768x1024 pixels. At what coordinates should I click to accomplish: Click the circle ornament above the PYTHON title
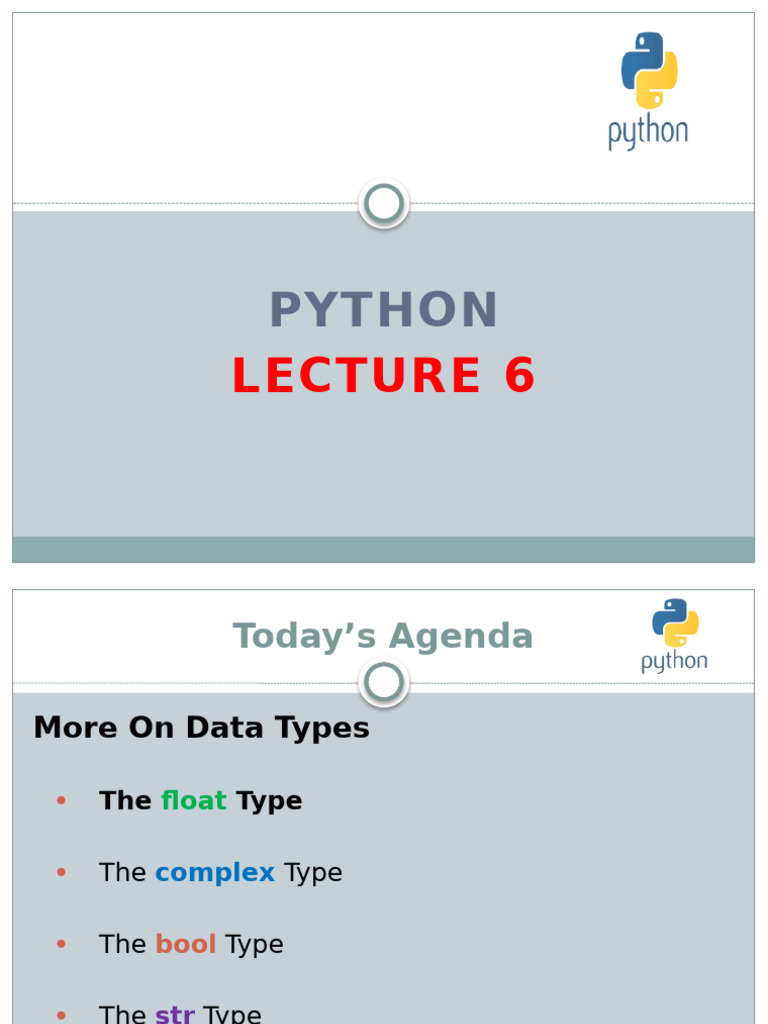(383, 204)
